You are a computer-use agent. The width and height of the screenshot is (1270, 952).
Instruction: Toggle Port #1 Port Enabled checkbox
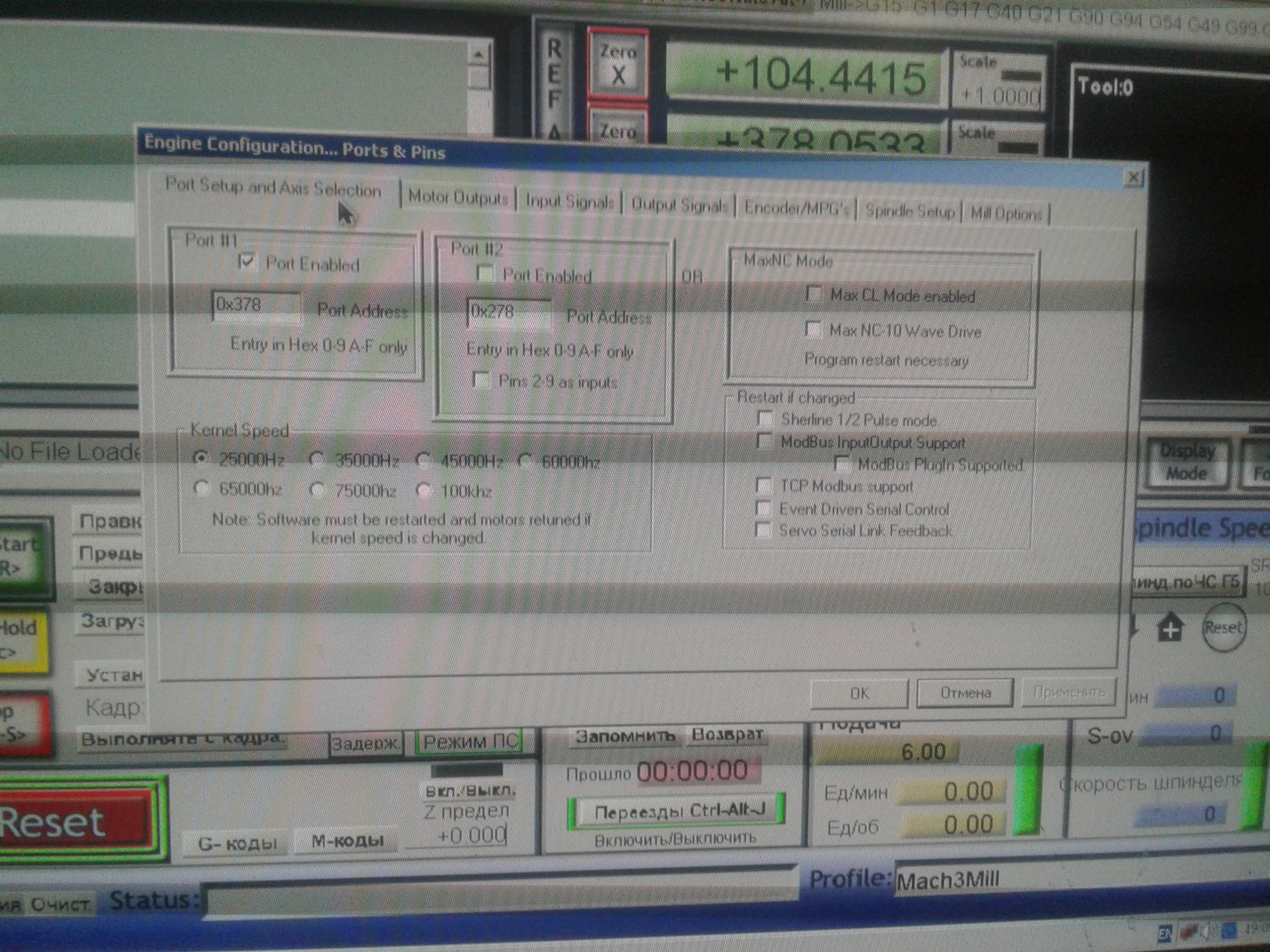[247, 262]
